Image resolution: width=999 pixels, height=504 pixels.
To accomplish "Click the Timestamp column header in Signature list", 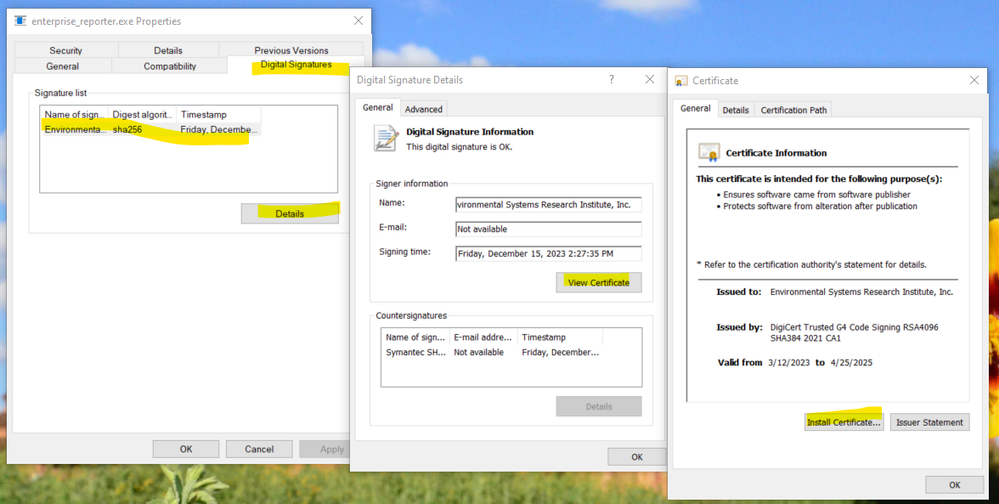I will pos(219,115).
